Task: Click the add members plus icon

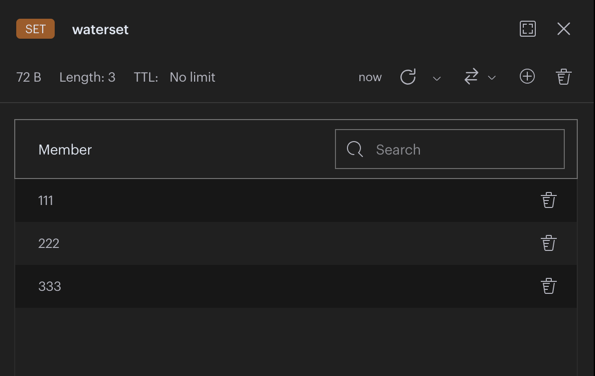Action: [527, 77]
